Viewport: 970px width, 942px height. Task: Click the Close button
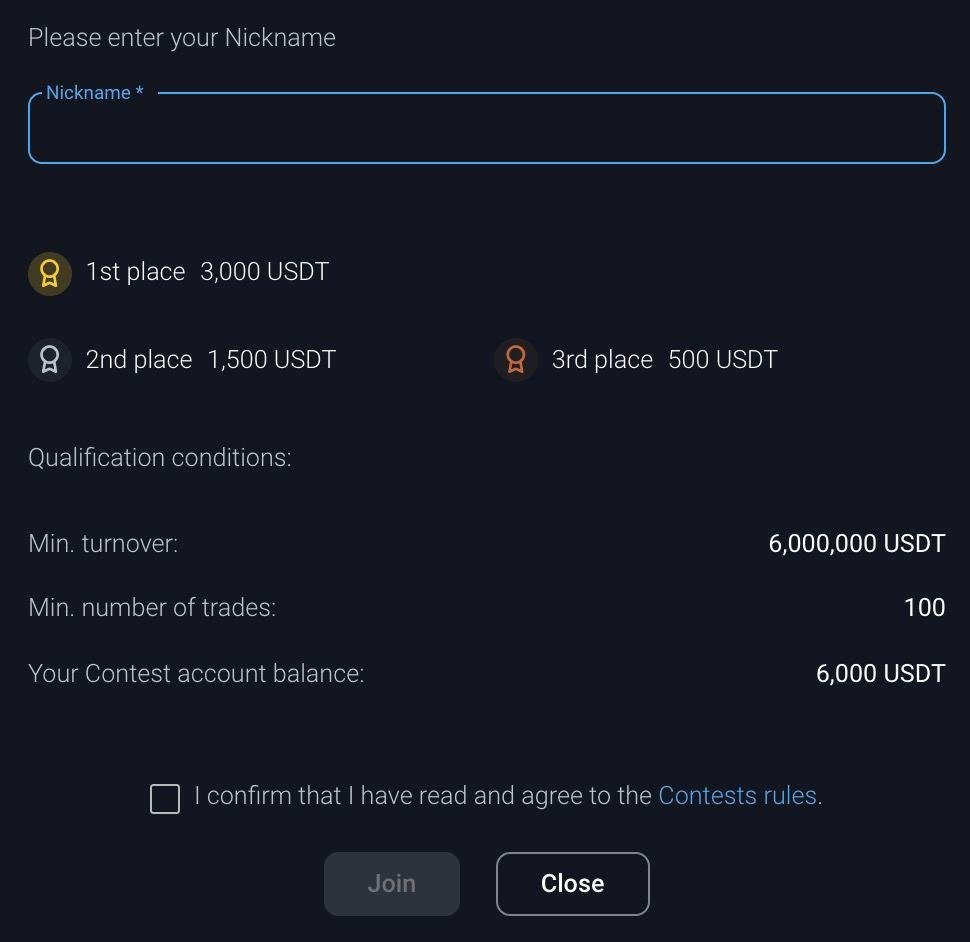pos(572,883)
